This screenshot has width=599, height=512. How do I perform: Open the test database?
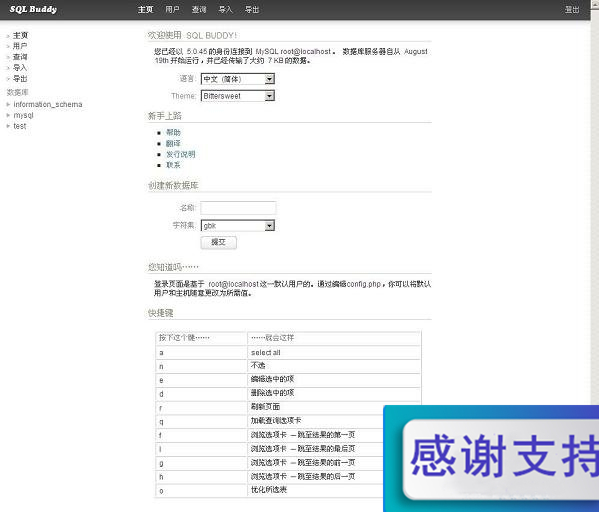[x=20, y=126]
